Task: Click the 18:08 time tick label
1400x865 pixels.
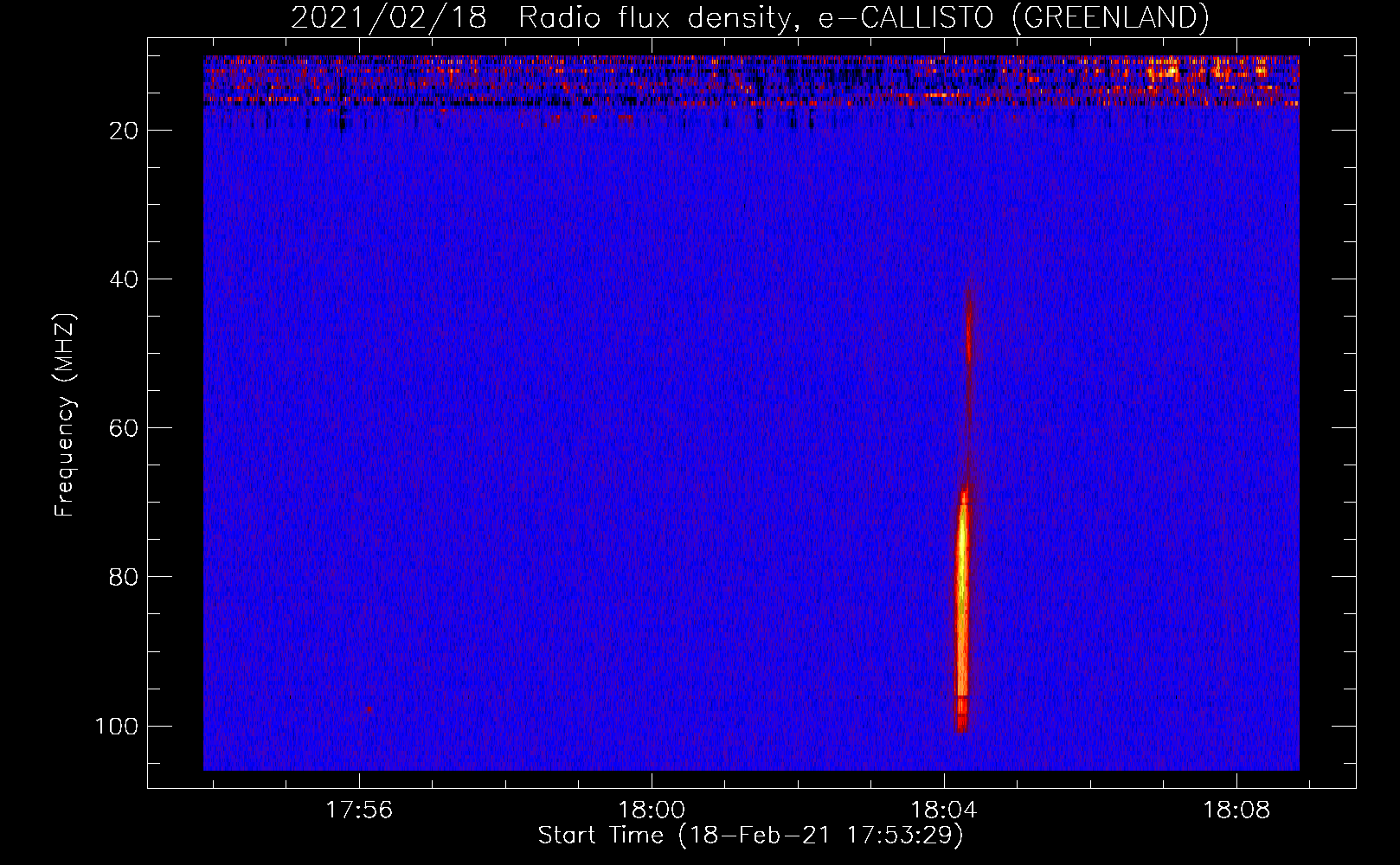Action: pyautogui.click(x=1236, y=810)
